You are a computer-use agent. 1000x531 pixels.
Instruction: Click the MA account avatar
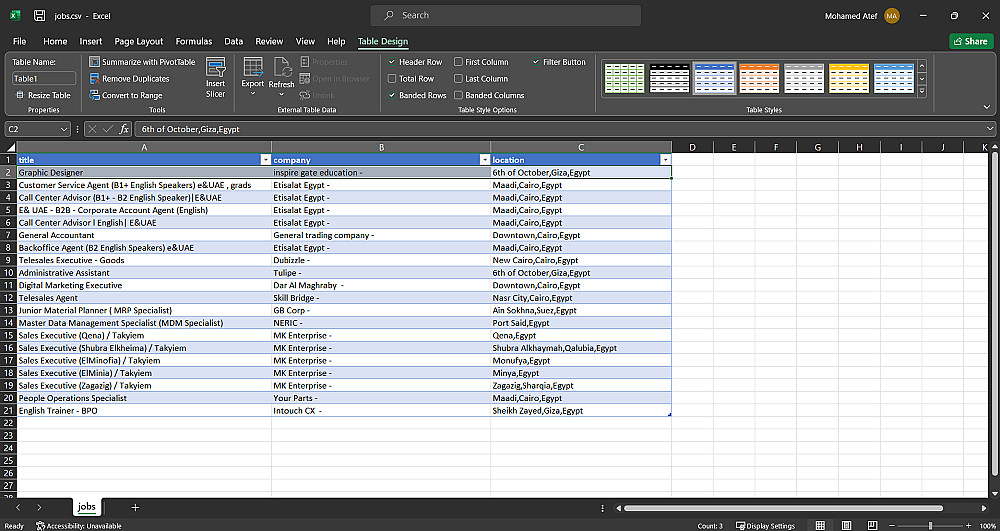coord(892,15)
